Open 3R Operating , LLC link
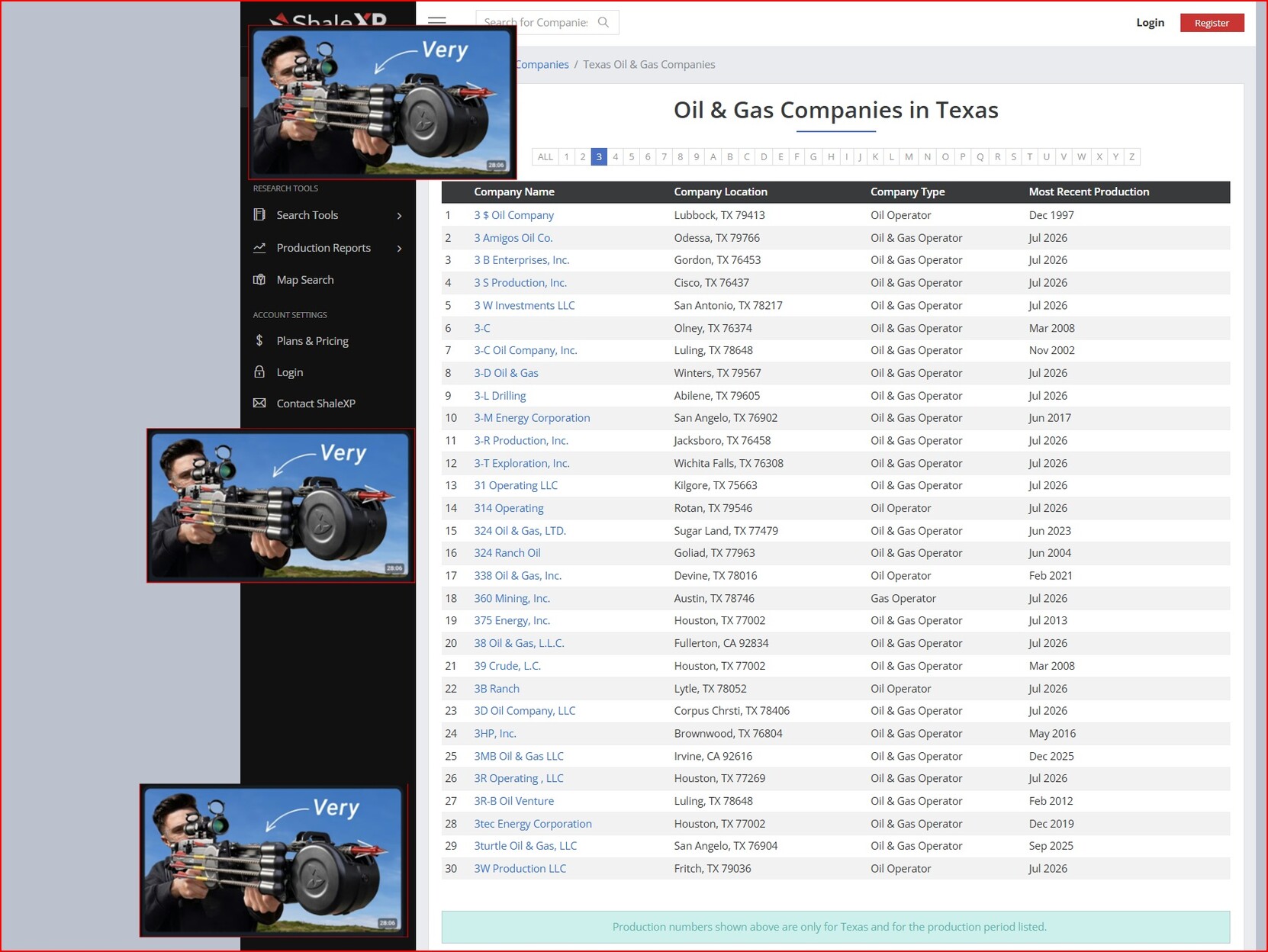This screenshot has height=952, width=1268. [519, 778]
